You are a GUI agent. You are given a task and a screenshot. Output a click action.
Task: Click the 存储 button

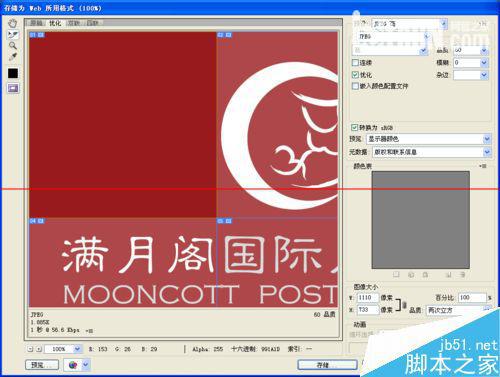[x=327, y=365]
